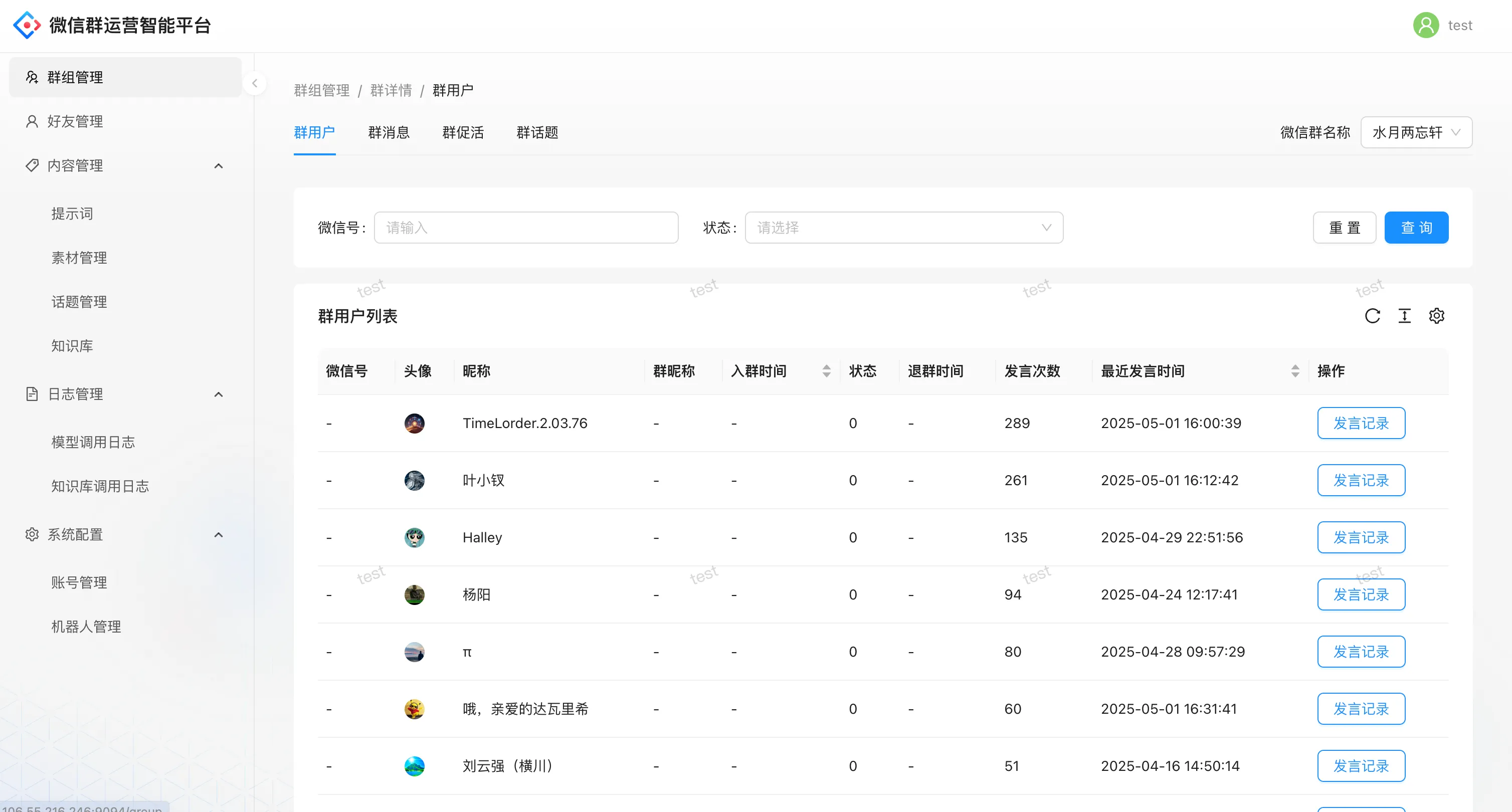Click the 查询 button
This screenshot has width=1512, height=812.
click(x=1416, y=228)
